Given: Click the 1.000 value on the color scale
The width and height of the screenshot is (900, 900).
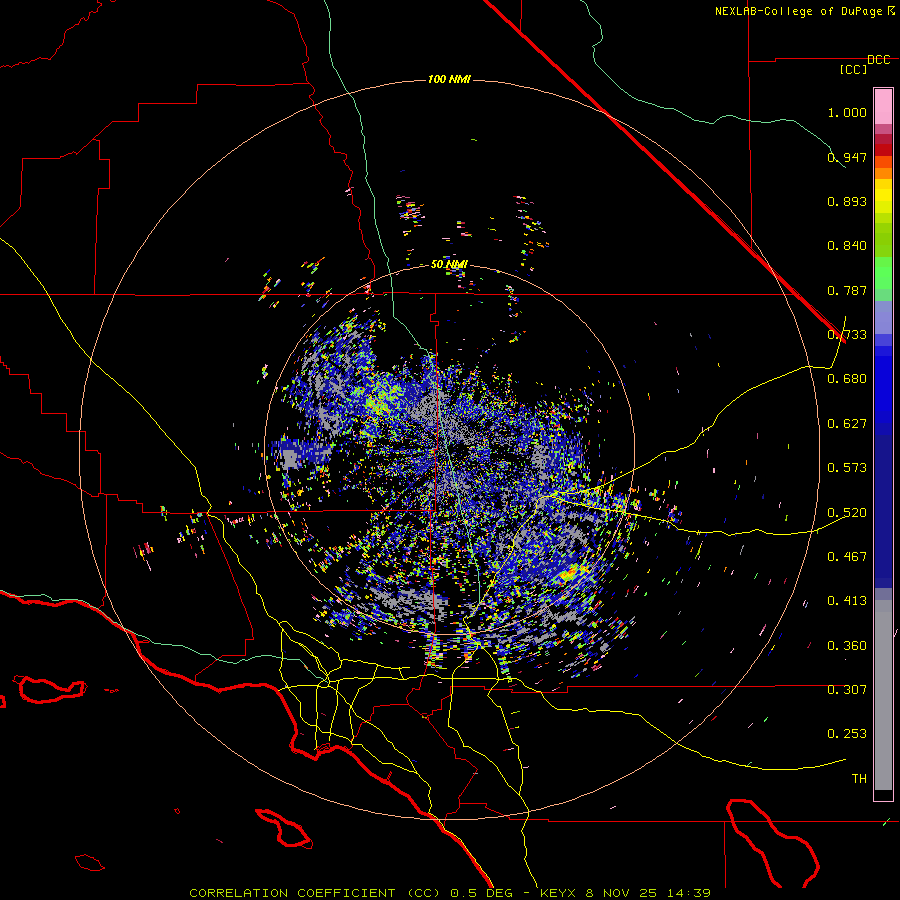Looking at the screenshot, I should tap(847, 112).
